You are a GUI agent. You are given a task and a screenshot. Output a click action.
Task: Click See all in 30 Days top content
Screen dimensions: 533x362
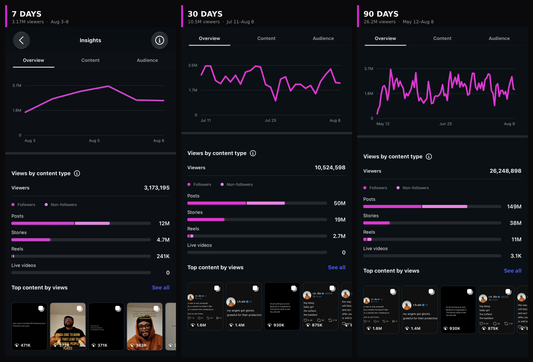pos(337,268)
